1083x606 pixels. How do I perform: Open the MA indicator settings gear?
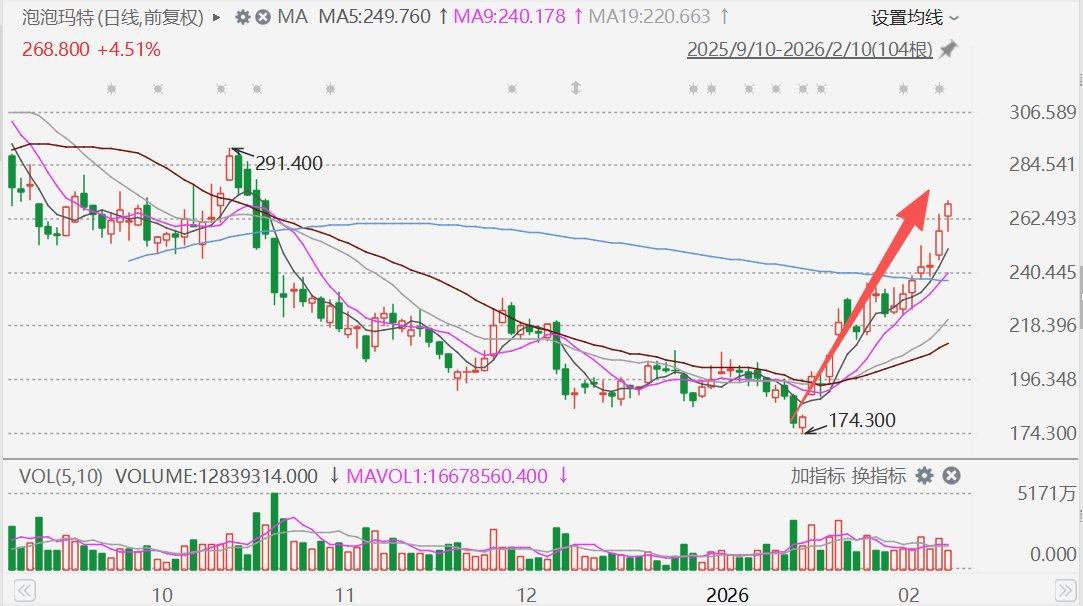point(242,17)
